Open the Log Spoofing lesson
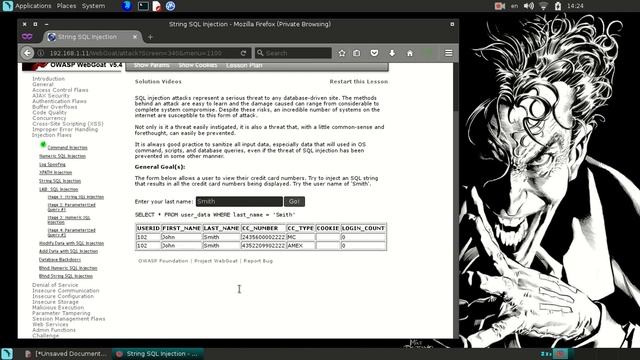 (x=52, y=164)
